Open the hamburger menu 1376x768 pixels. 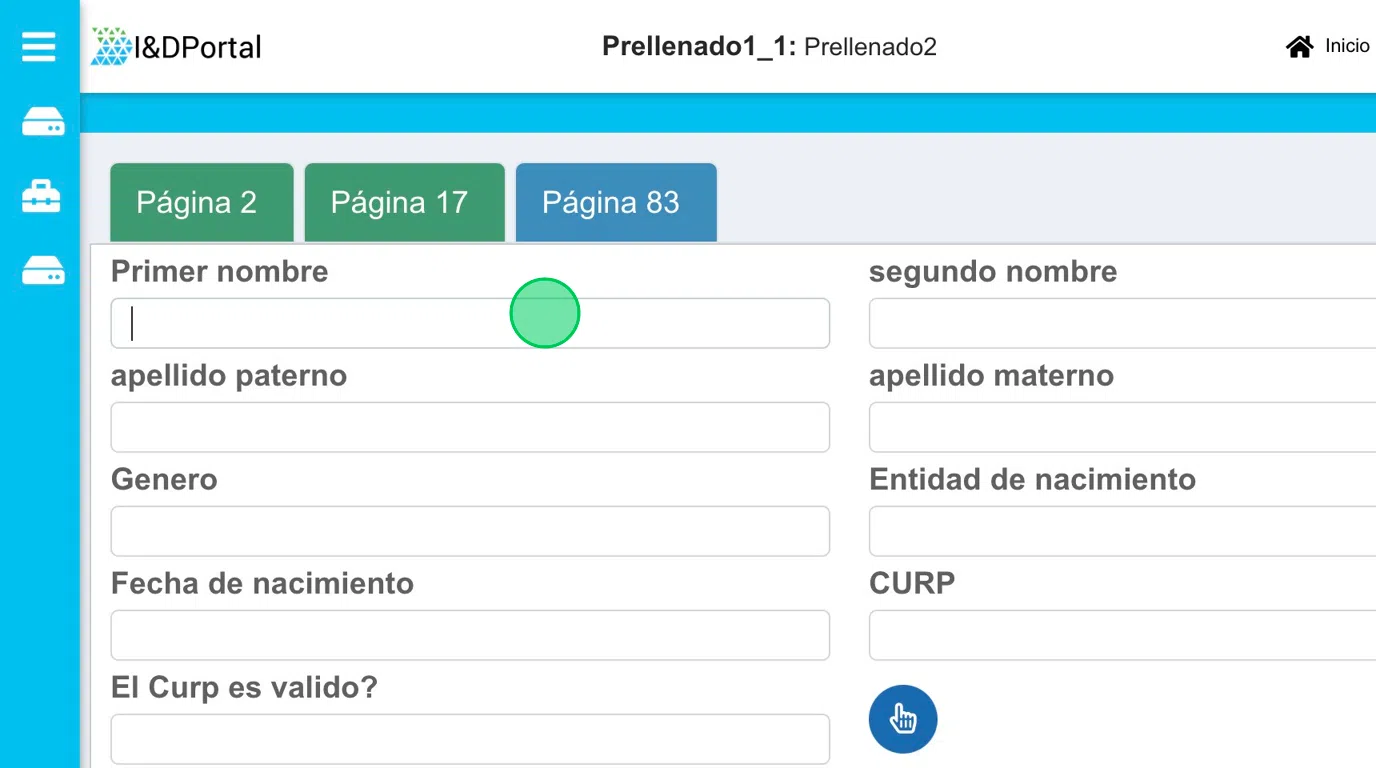39,46
